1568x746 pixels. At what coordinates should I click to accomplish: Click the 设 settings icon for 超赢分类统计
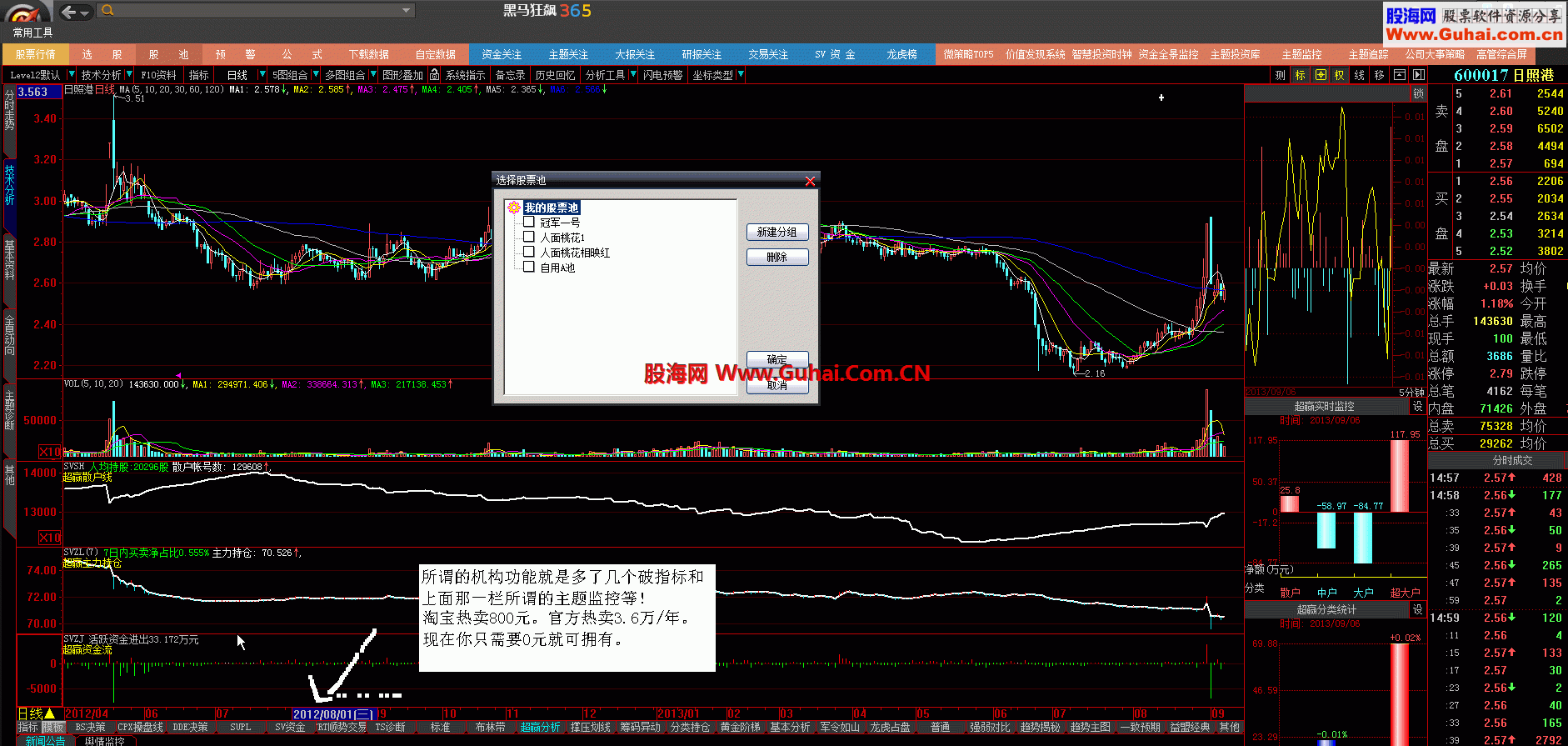pos(1418,610)
